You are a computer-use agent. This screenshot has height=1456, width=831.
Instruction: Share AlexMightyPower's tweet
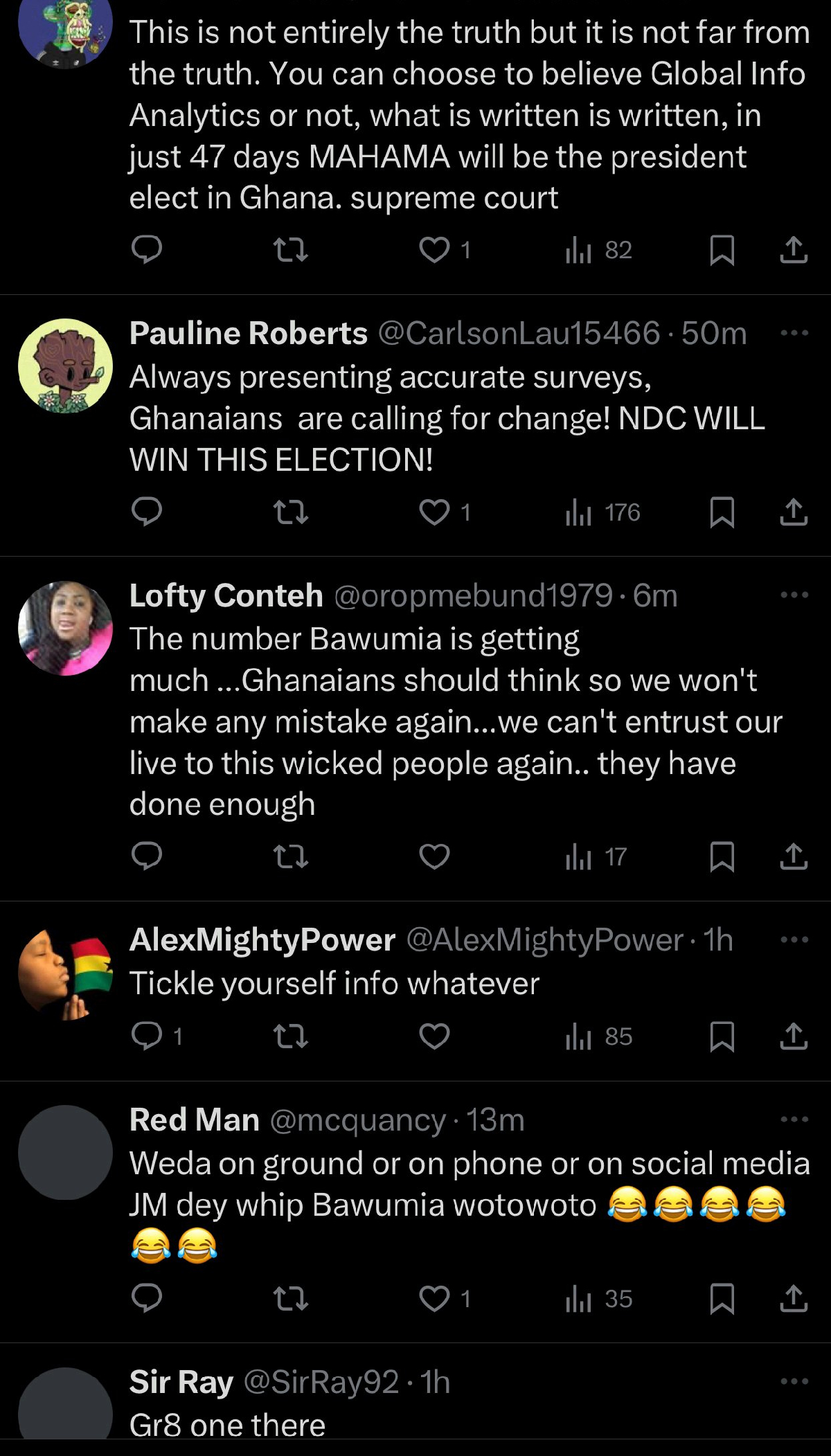pos(794,1036)
